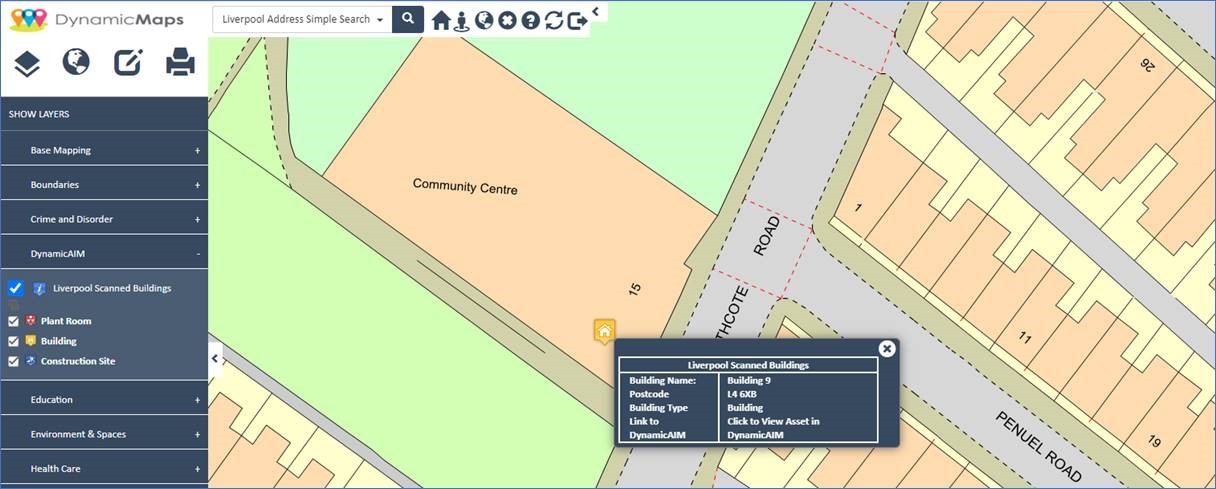Collapse the top toolbar with its chevron
The image size is (1216, 489).
point(595,11)
